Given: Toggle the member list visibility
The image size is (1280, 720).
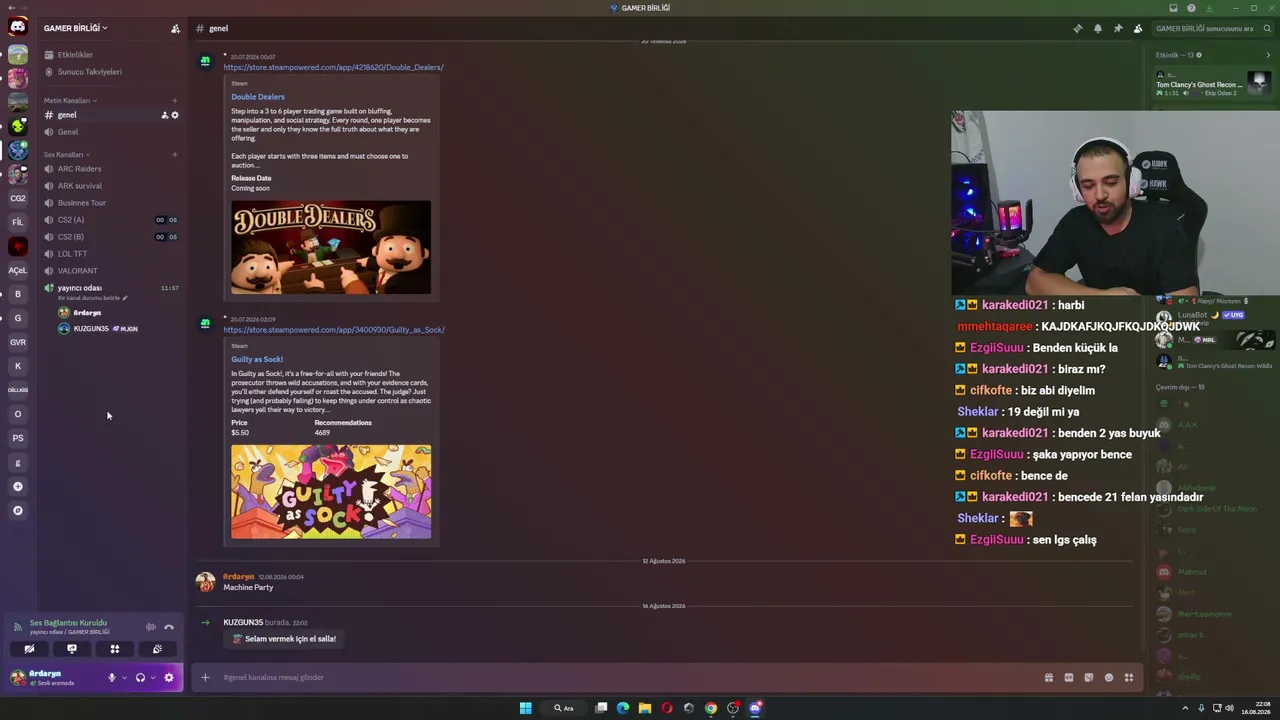Looking at the screenshot, I should click(1137, 28).
